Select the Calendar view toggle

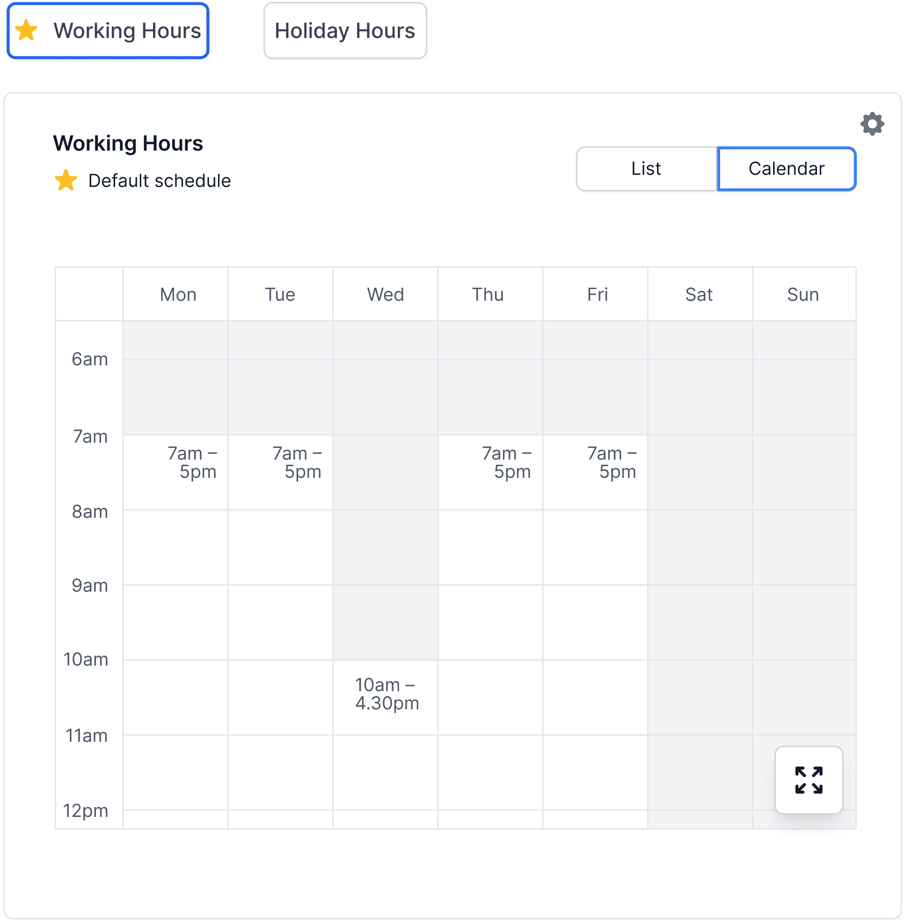[786, 169]
